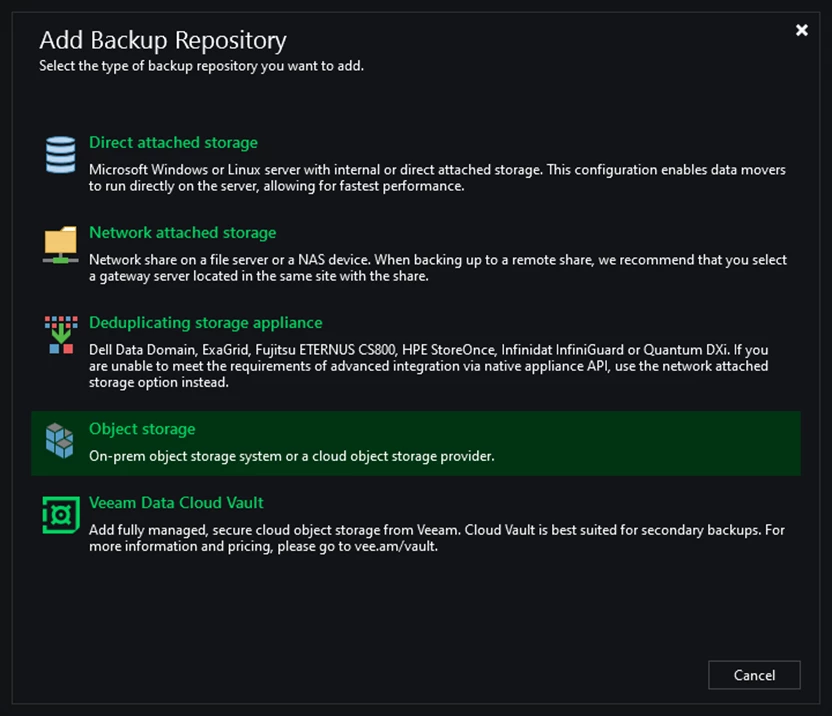Click the fully managed cloud object storage description
Screen dimensions: 832x716
437,538
